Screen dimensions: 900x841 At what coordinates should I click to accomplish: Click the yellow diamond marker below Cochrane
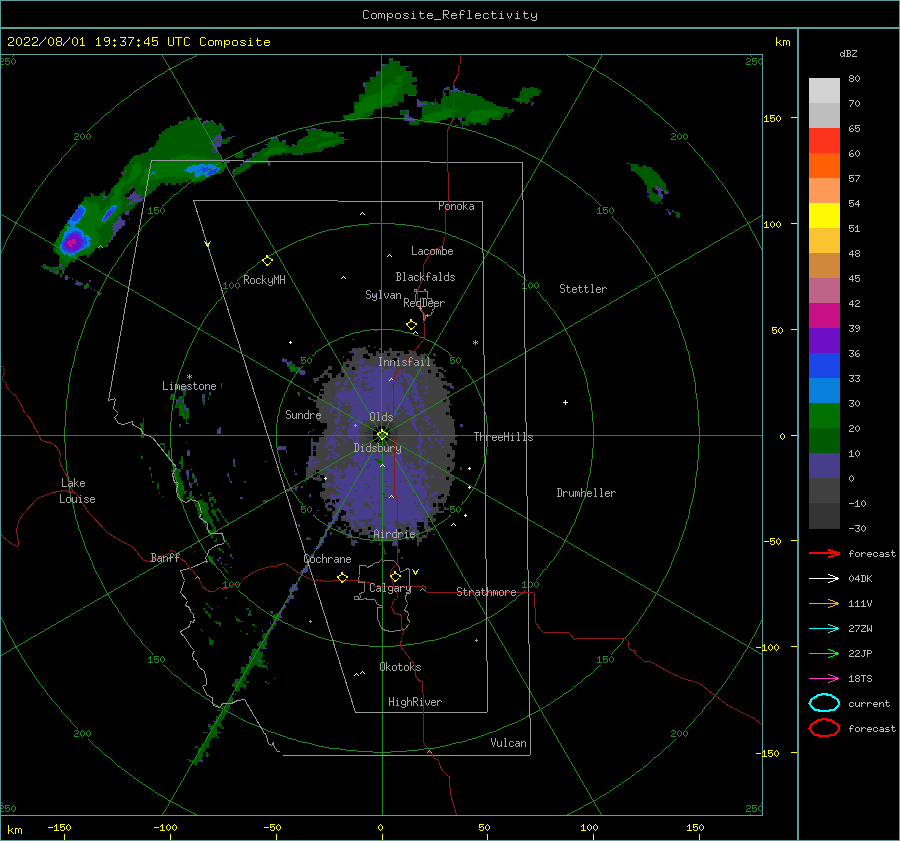click(x=343, y=577)
